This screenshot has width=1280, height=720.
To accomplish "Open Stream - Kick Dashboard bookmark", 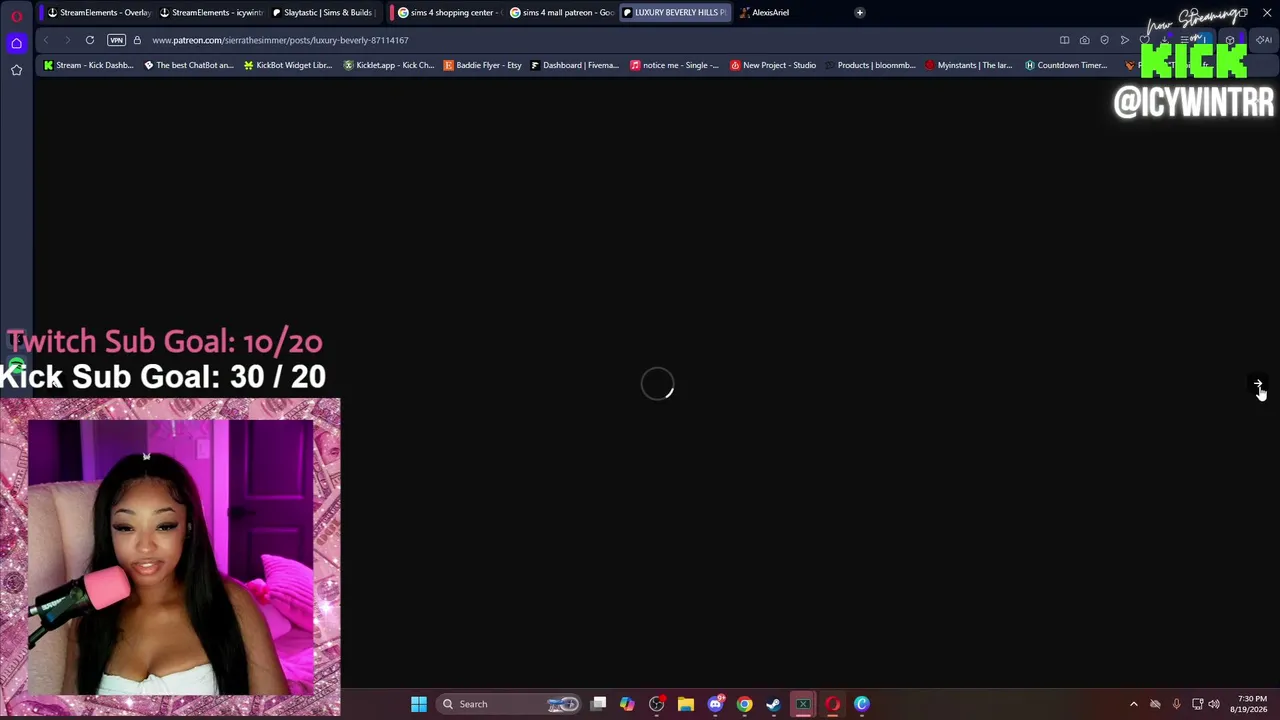I will tap(88, 65).
